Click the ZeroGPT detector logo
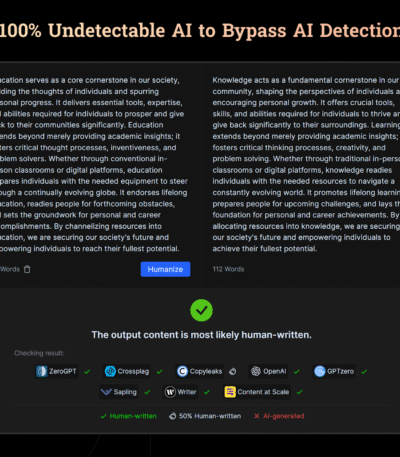The height and width of the screenshot is (457, 400). [x=42, y=371]
